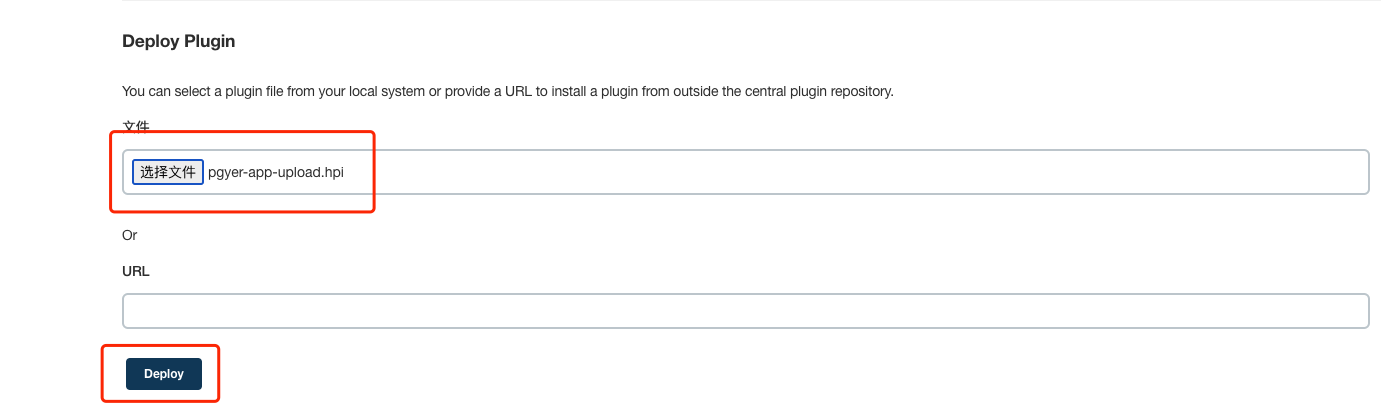The image size is (1381, 407).
Task: Click the 文件 field label
Action: coord(135,126)
